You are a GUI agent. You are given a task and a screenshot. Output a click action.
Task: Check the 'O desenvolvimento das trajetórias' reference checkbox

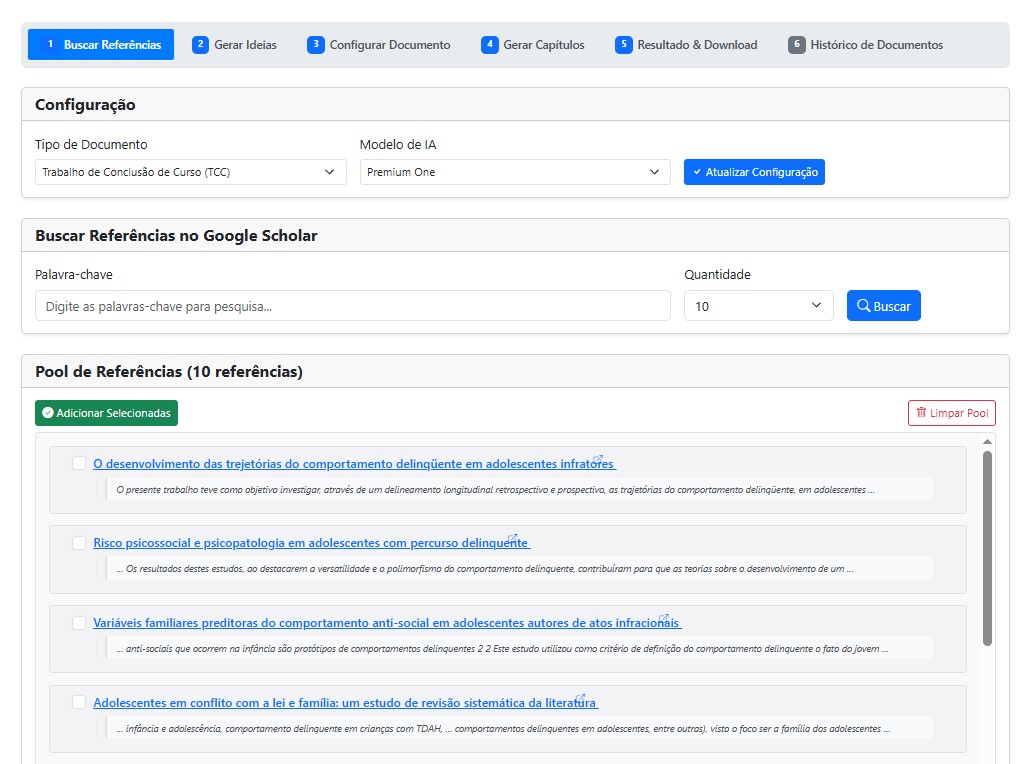click(x=79, y=463)
